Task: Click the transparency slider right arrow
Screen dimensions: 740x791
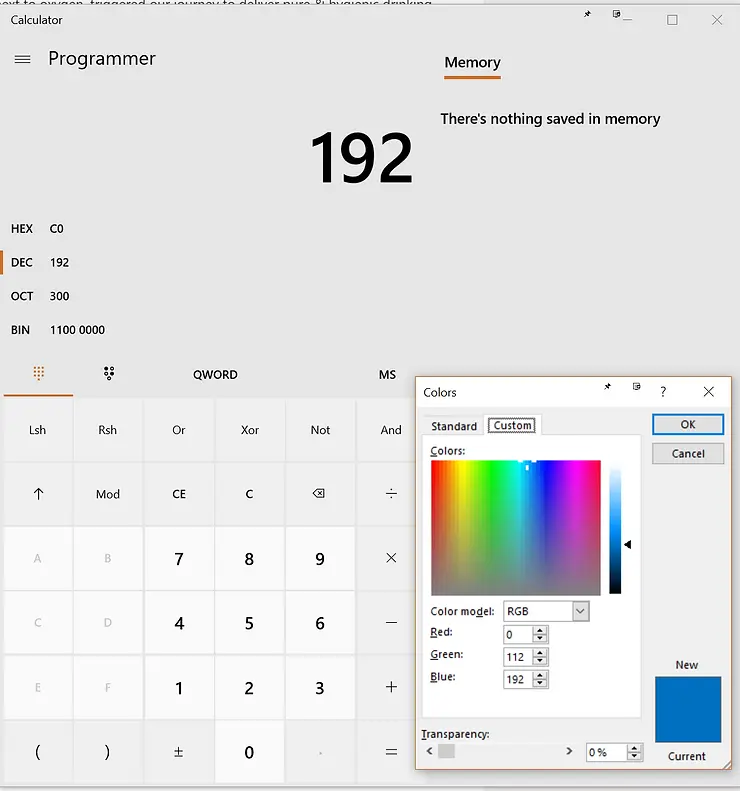Action: pyautogui.click(x=569, y=751)
